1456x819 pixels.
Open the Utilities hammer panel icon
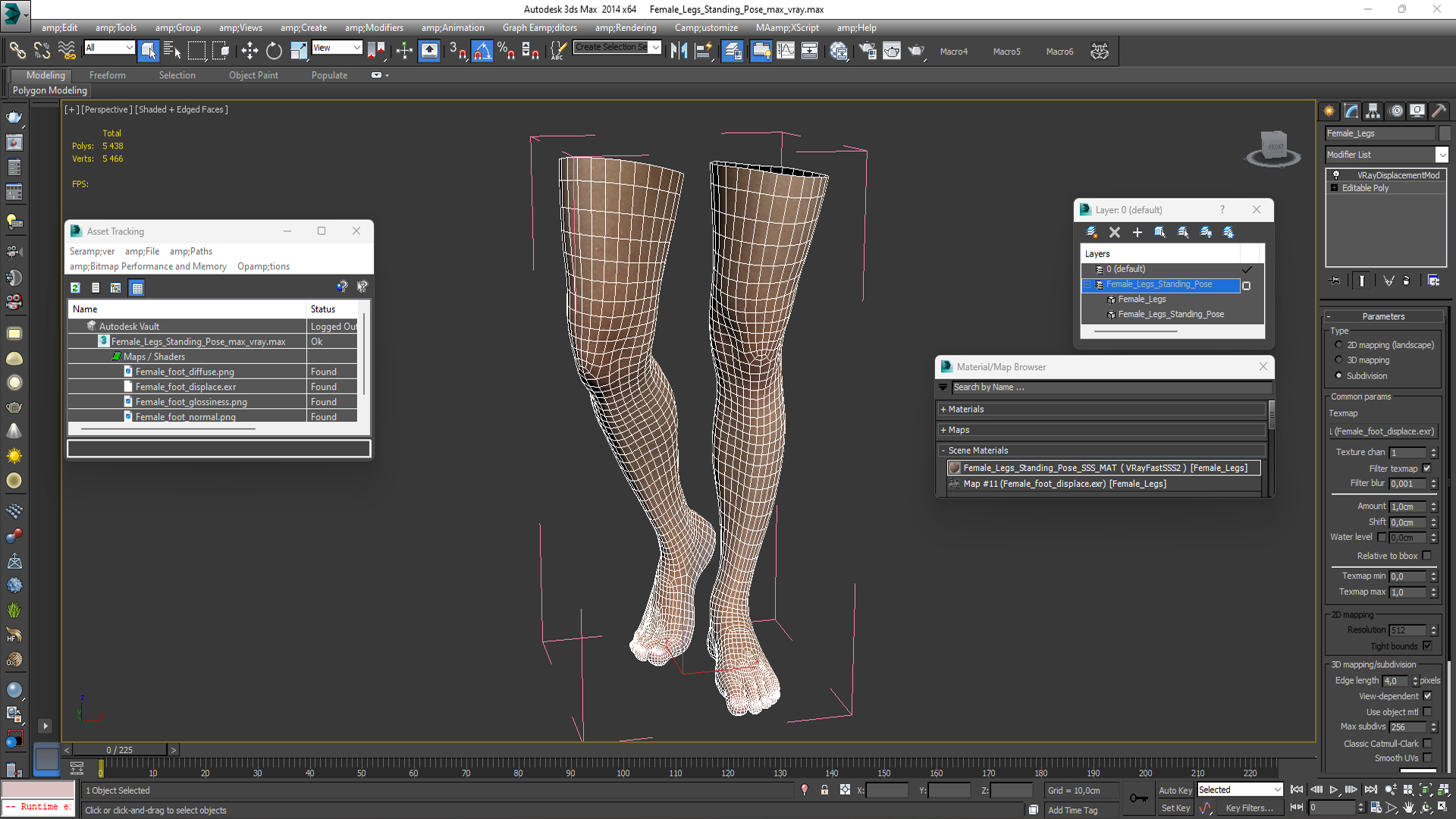pos(1439,111)
